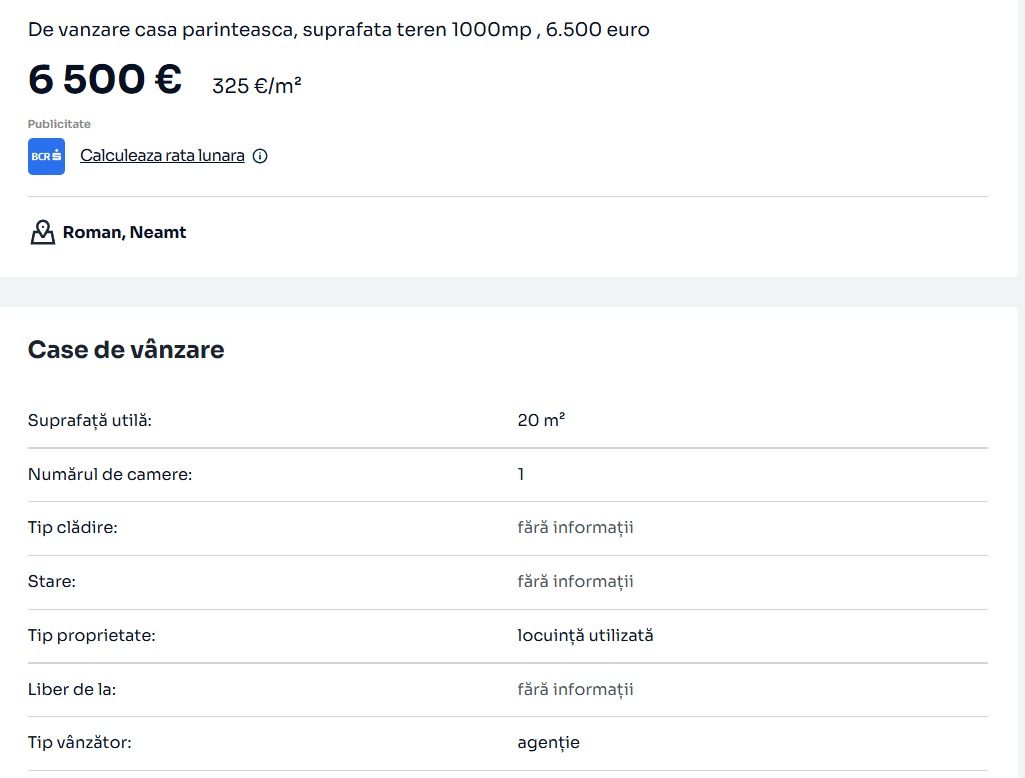
Task: Click the agenție seller type value
Action: 548,743
